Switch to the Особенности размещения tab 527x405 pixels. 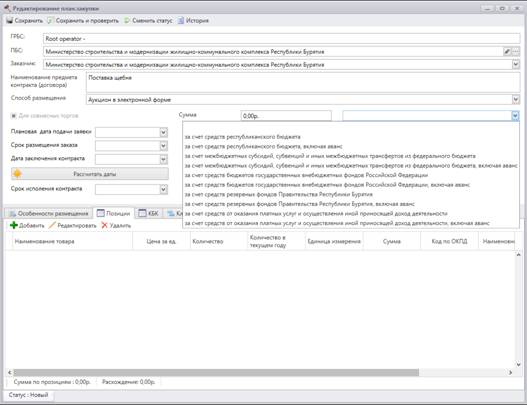point(49,213)
